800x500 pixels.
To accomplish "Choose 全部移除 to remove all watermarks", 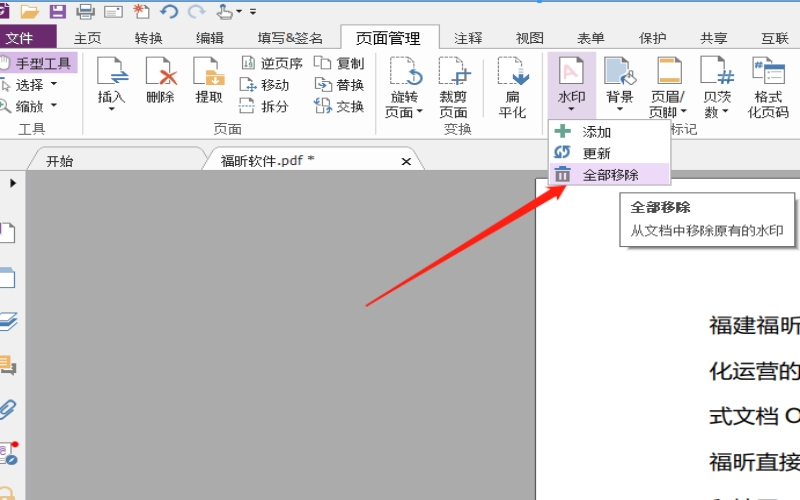I will 609,174.
